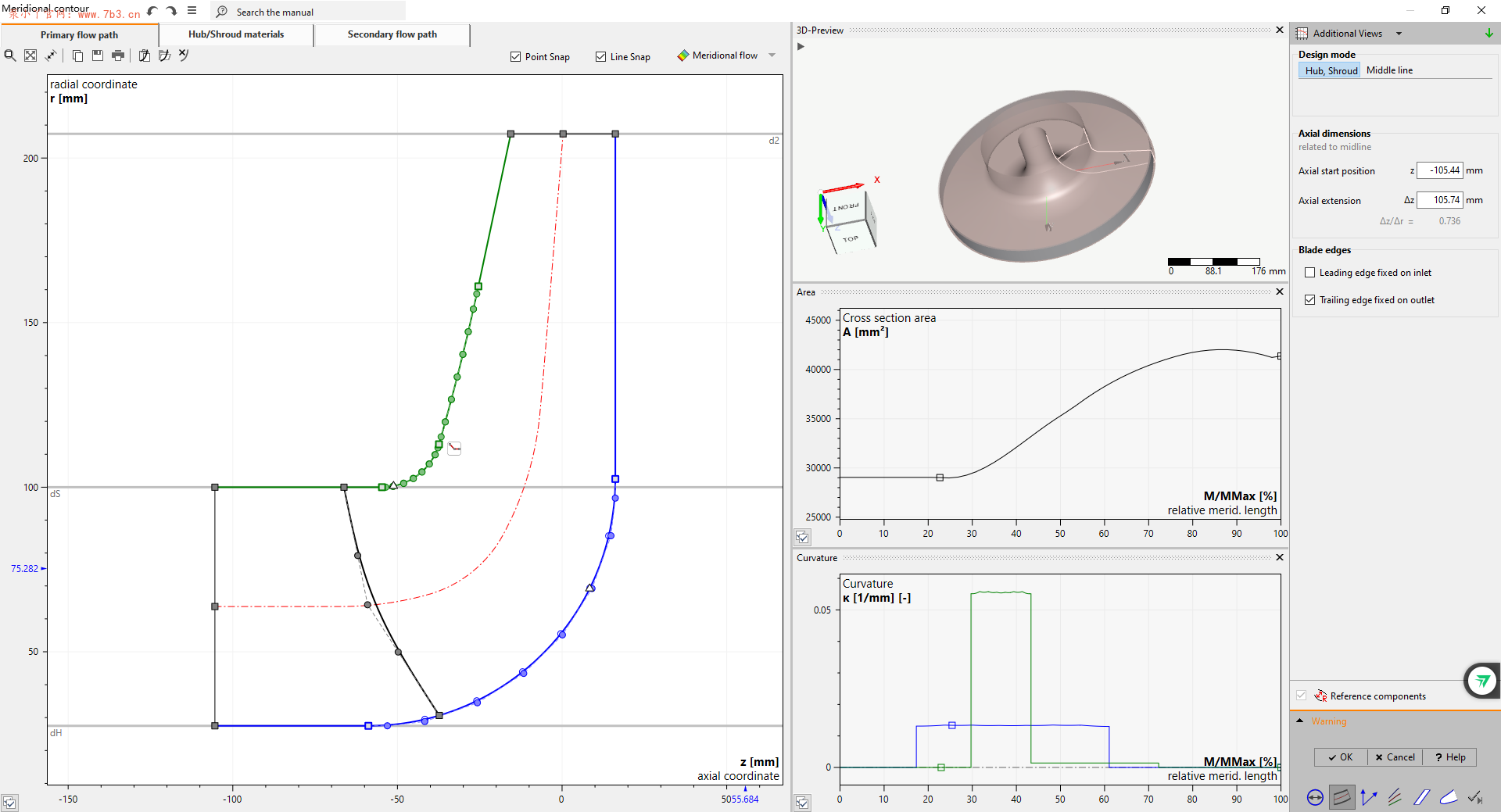Select the zoom magnifier tool
This screenshot has height=812, width=1501.
click(10, 55)
